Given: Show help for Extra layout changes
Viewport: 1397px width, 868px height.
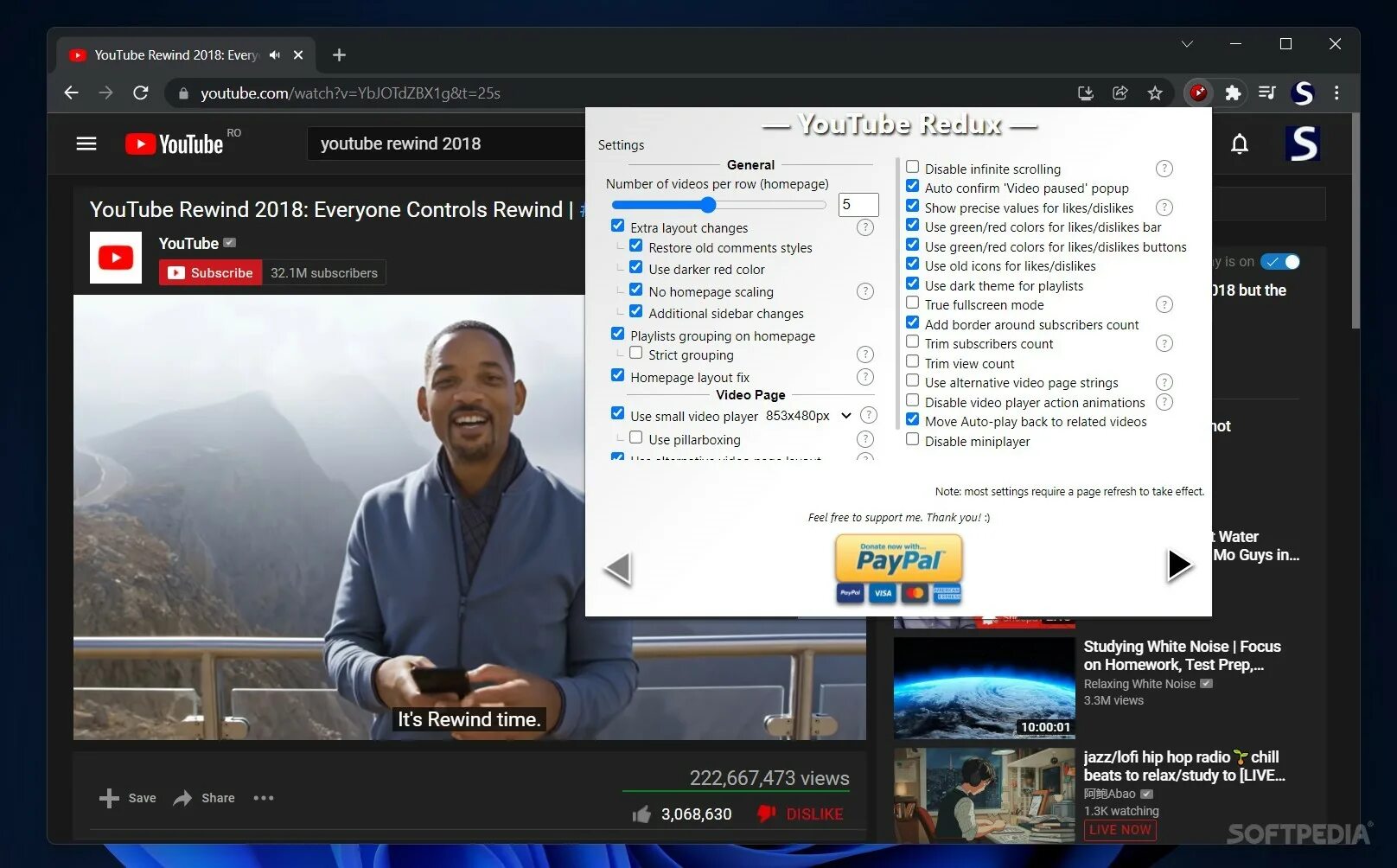Looking at the screenshot, I should tap(865, 227).
